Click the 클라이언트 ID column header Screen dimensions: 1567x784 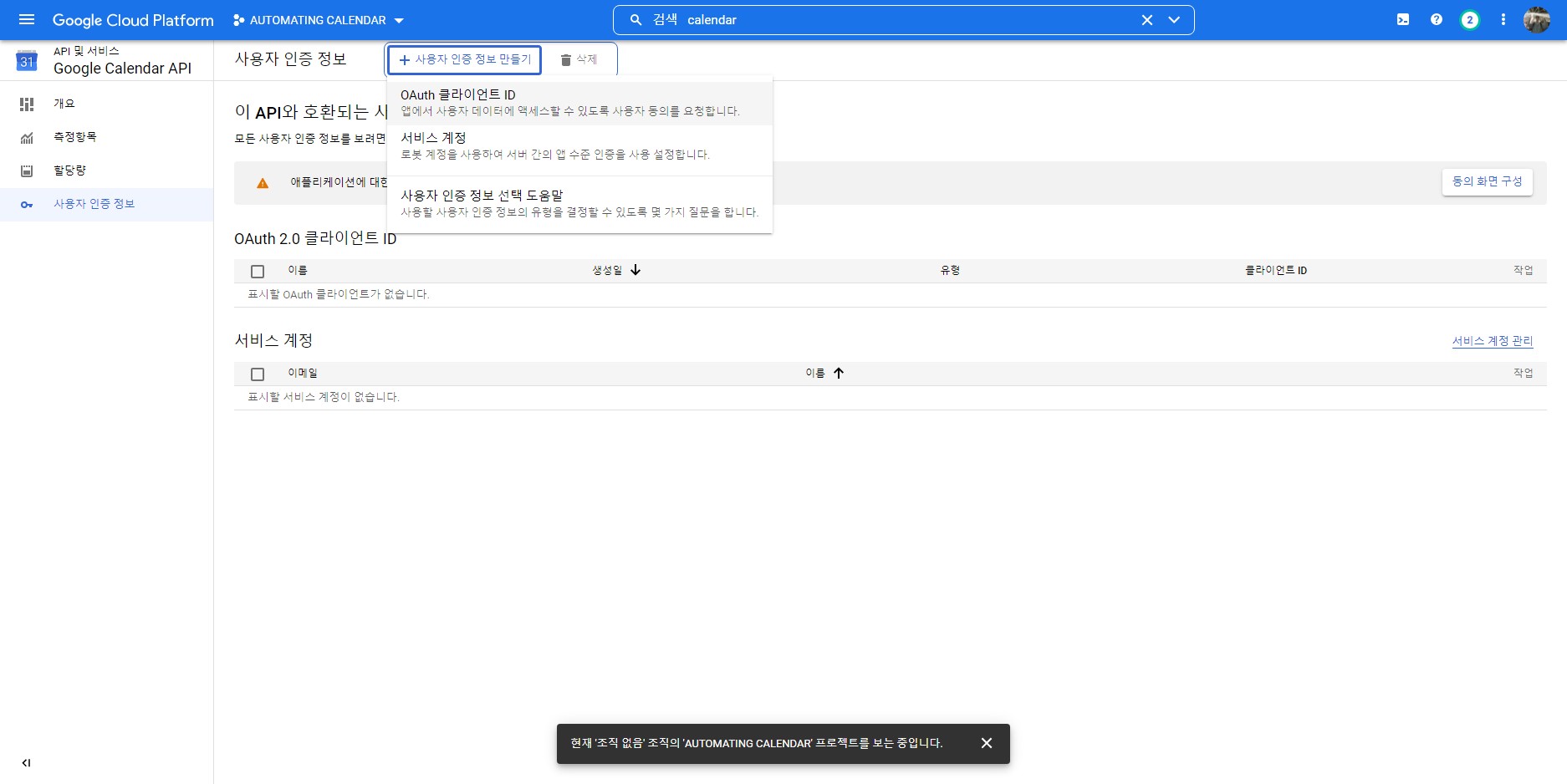1276,270
